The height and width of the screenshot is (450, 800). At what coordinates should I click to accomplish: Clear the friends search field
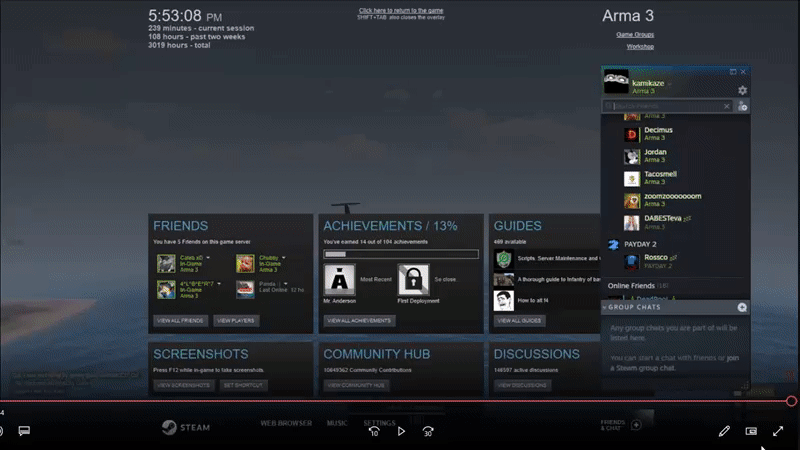pos(727,106)
